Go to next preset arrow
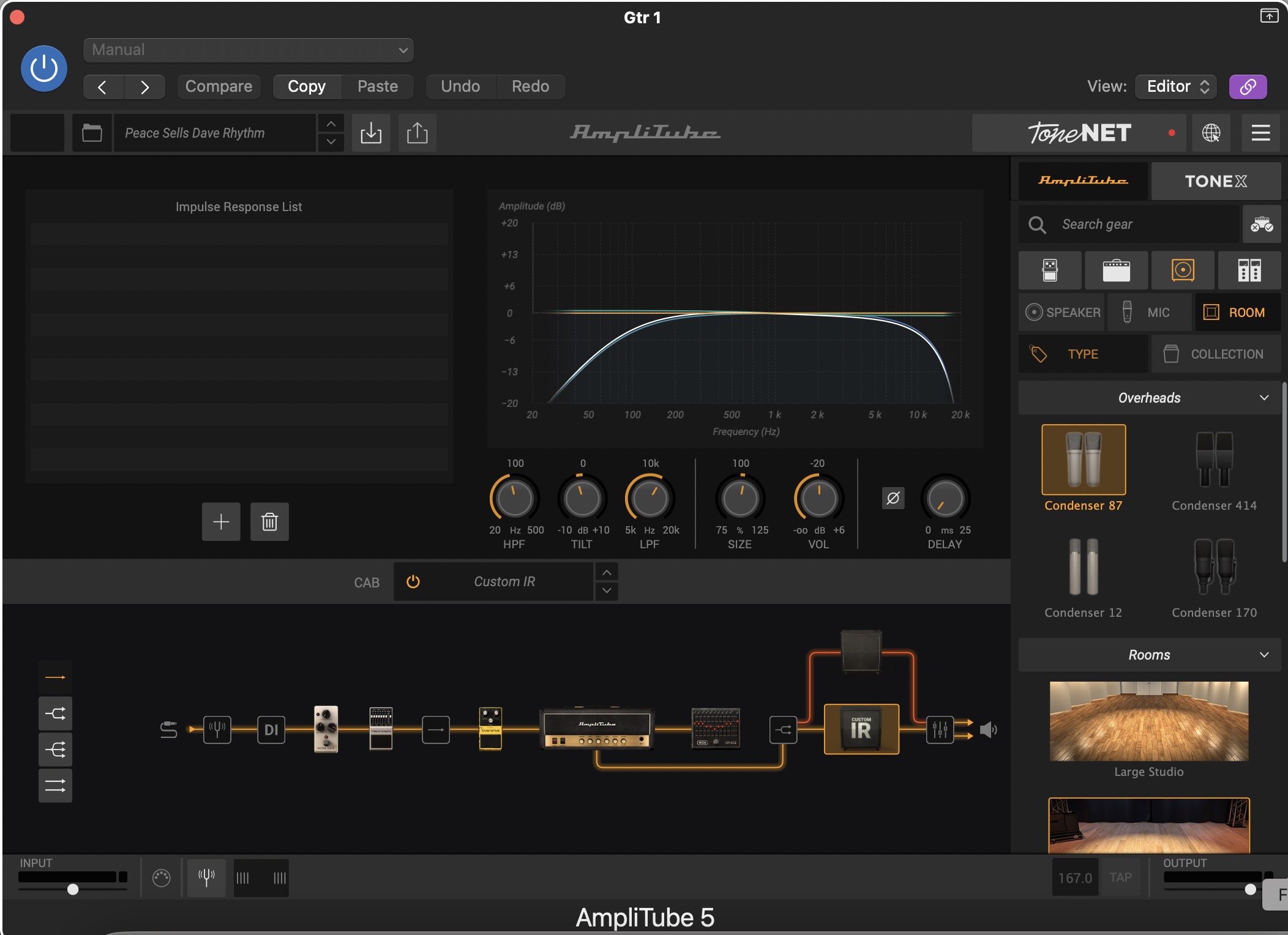1288x935 pixels. [144, 87]
